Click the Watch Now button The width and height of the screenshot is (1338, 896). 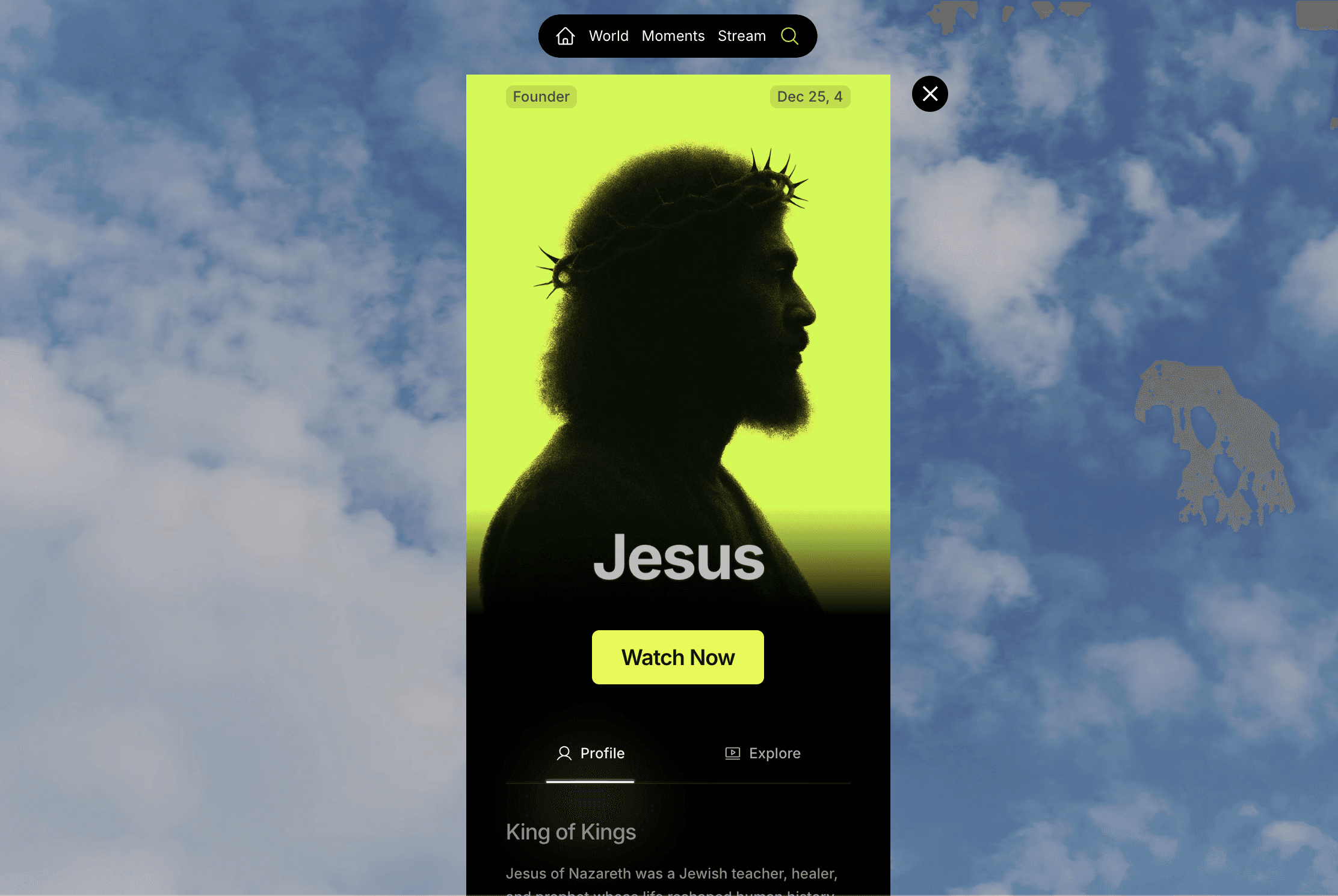[678, 657]
